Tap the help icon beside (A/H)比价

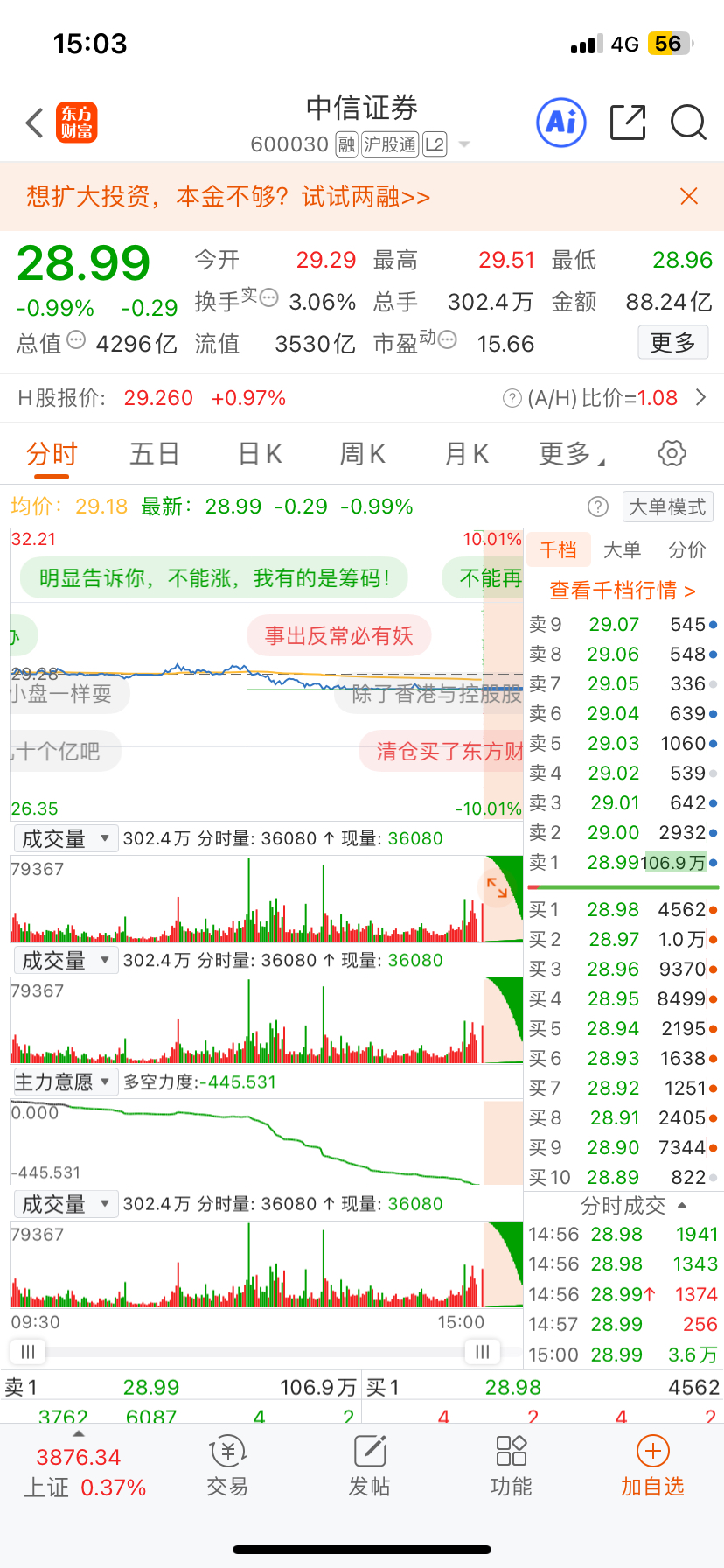pyautogui.click(x=512, y=399)
